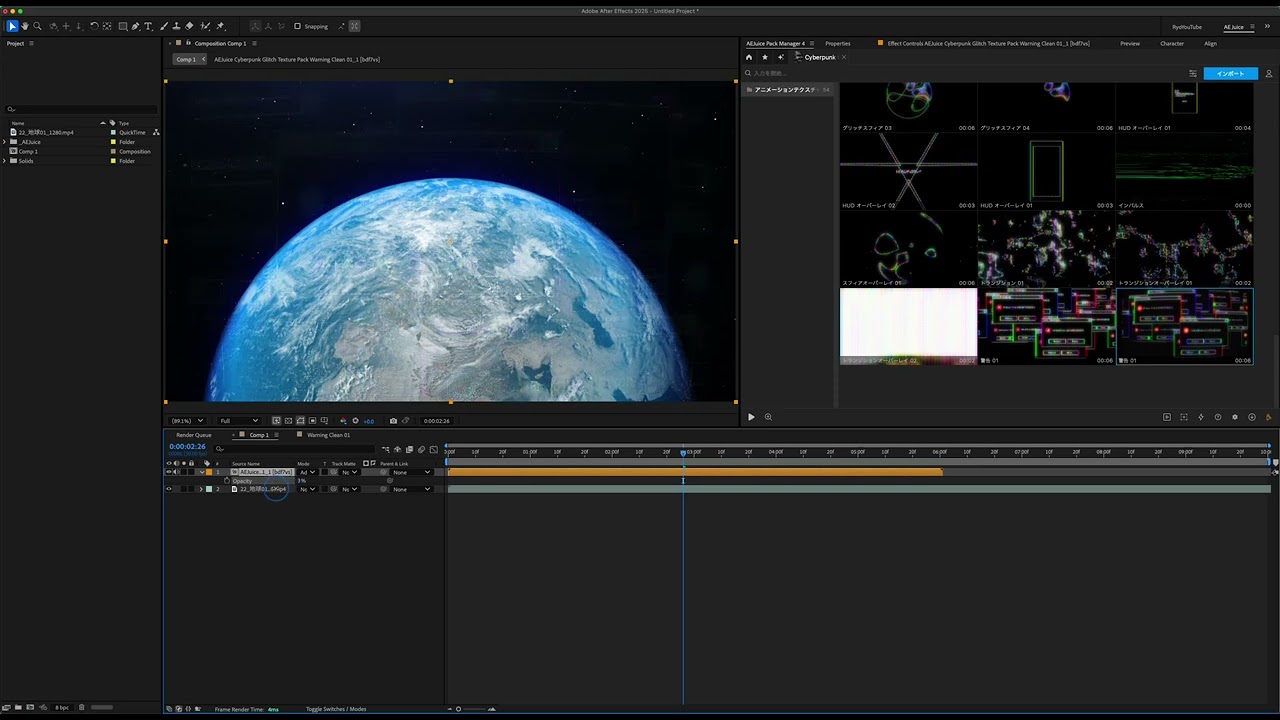Click the blue インポート import button
This screenshot has height=720, width=1280.
[x=1231, y=74]
